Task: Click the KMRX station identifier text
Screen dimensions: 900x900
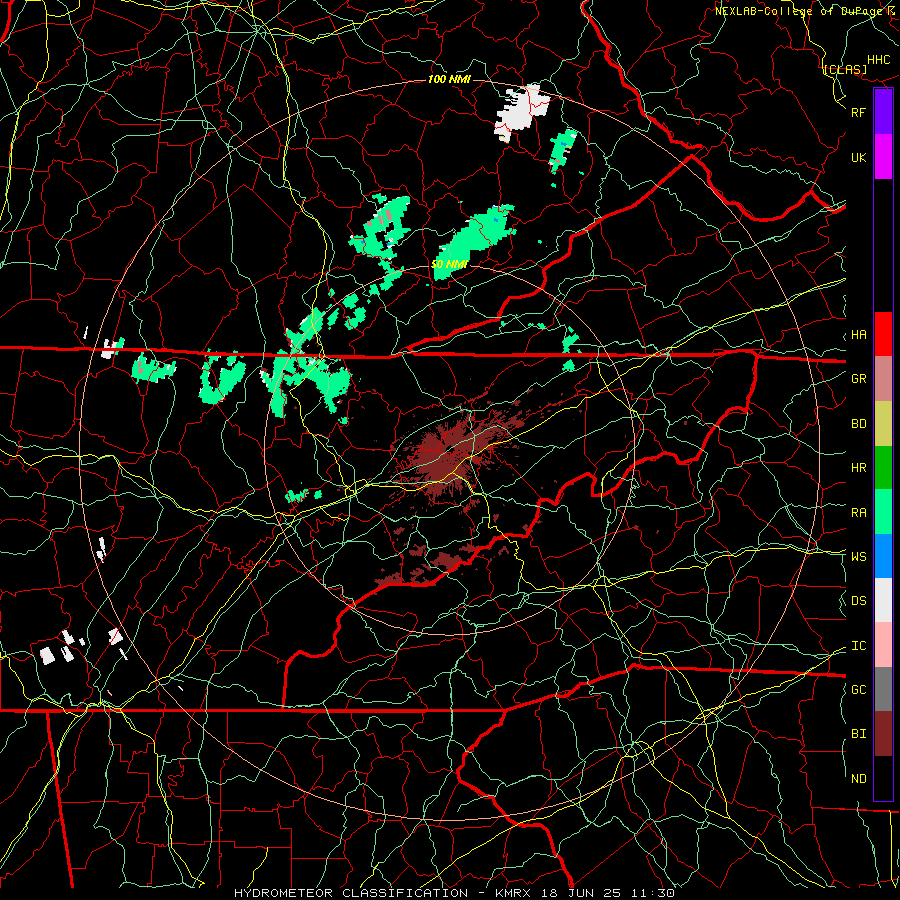Action: [514, 893]
